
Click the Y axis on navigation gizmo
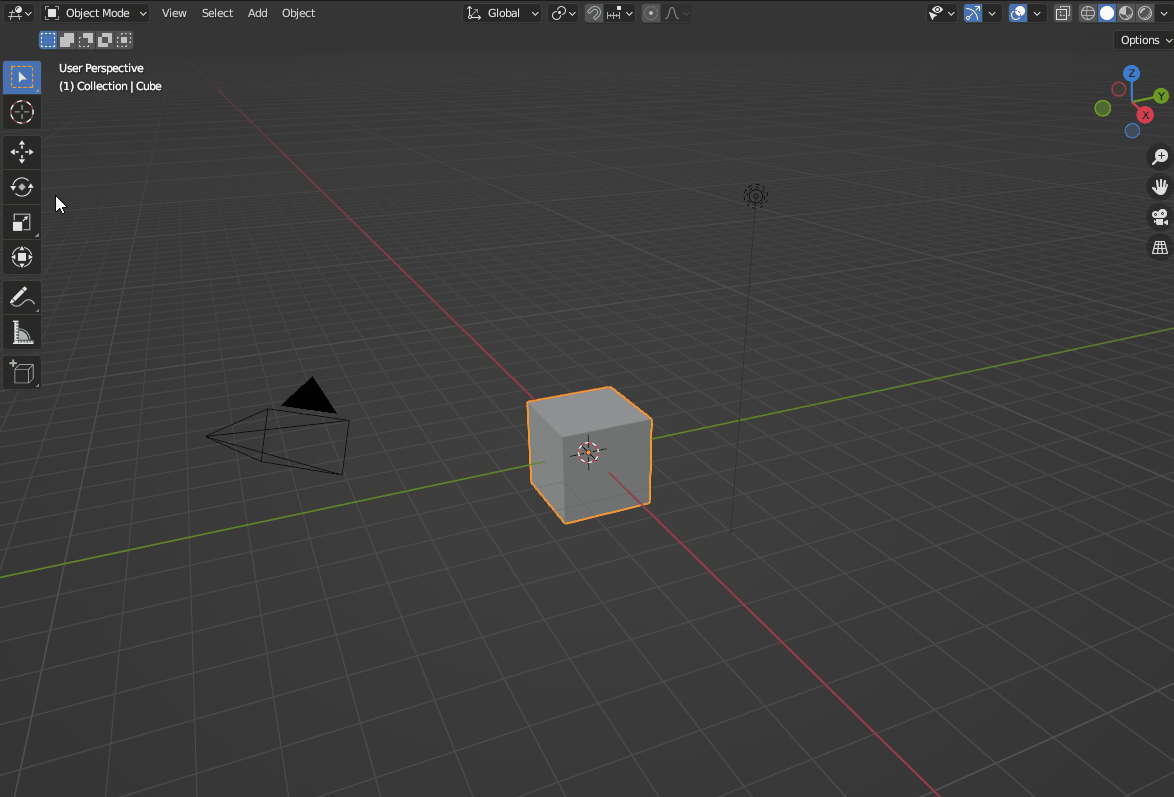click(1161, 96)
